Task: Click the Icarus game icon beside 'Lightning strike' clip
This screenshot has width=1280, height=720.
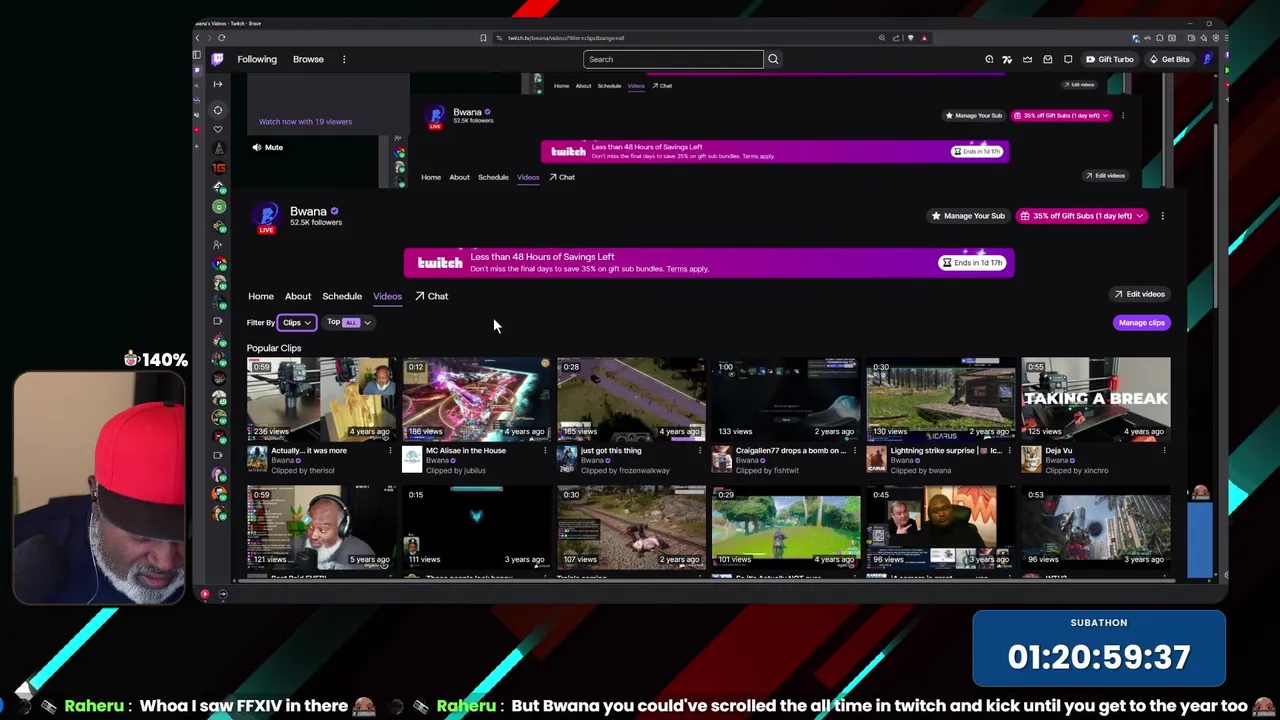Action: click(876, 459)
